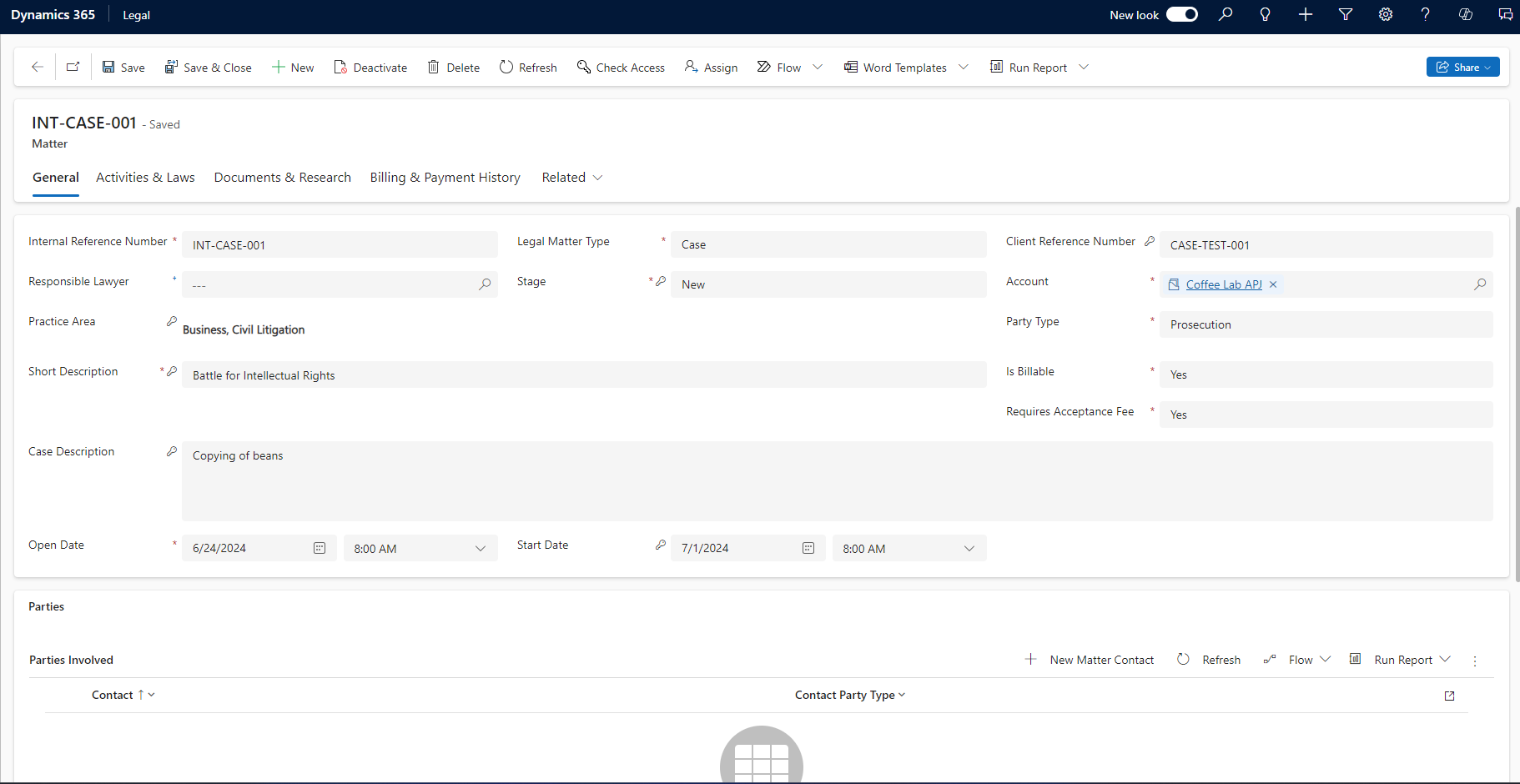This screenshot has width=1520, height=784.
Task: Expand the top Run Report chevron
Action: (x=1084, y=68)
